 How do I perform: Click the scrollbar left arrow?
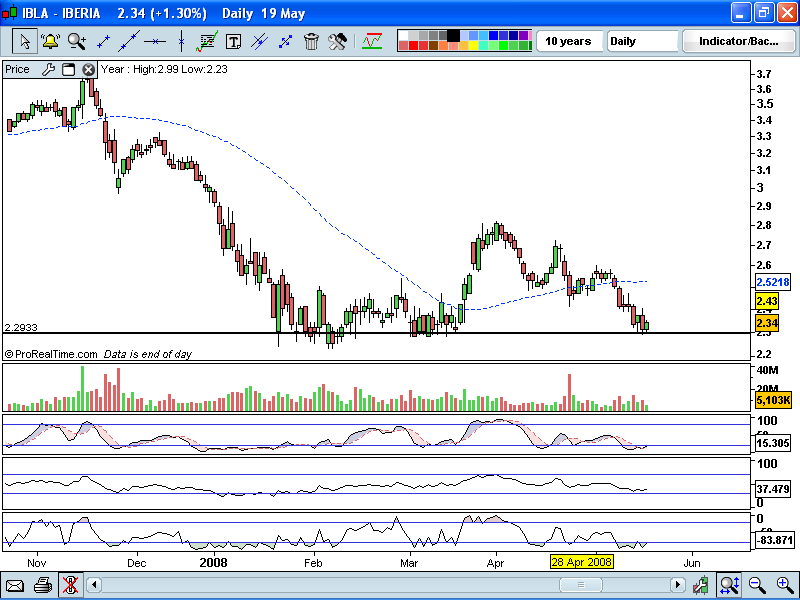(x=94, y=585)
